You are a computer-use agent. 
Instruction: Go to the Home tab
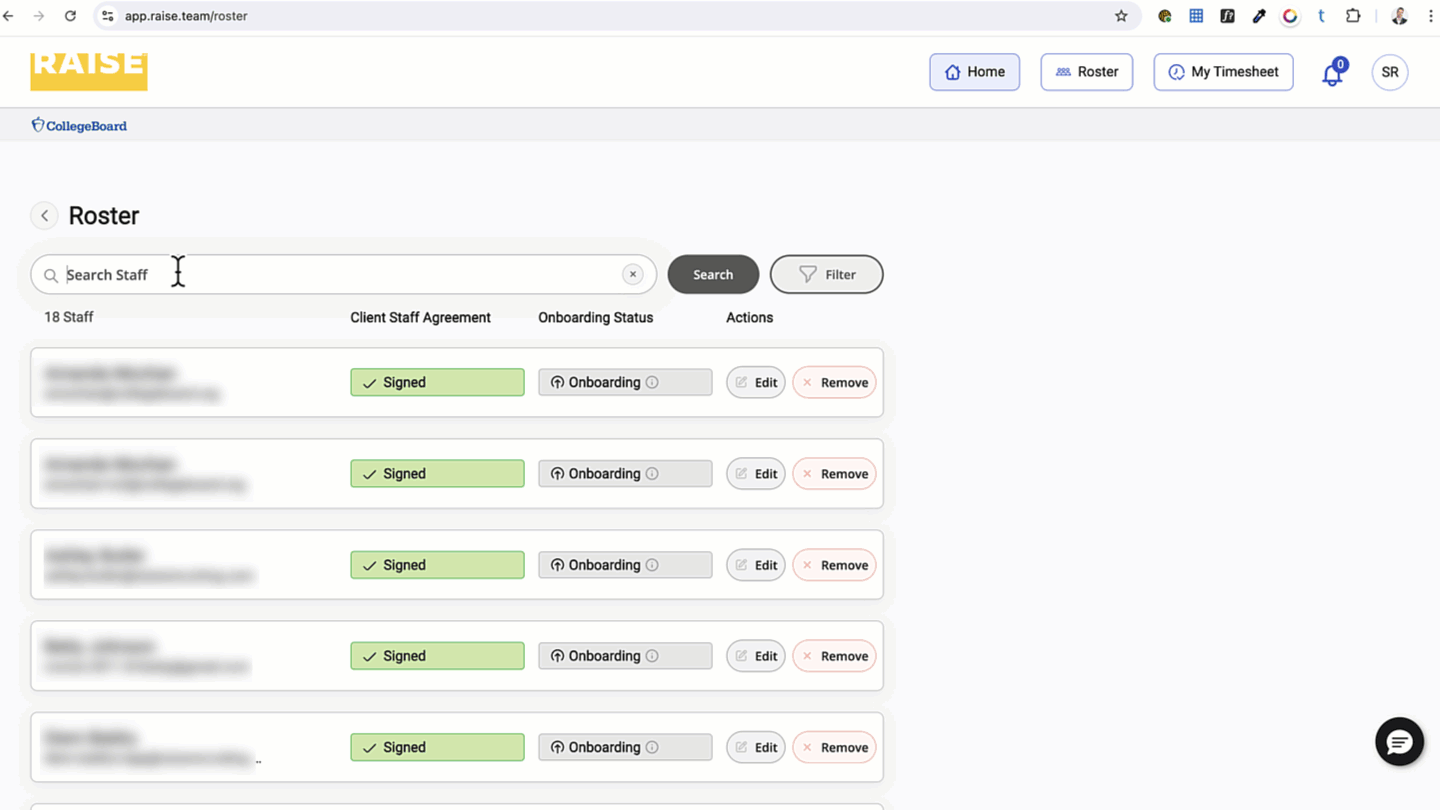(974, 72)
